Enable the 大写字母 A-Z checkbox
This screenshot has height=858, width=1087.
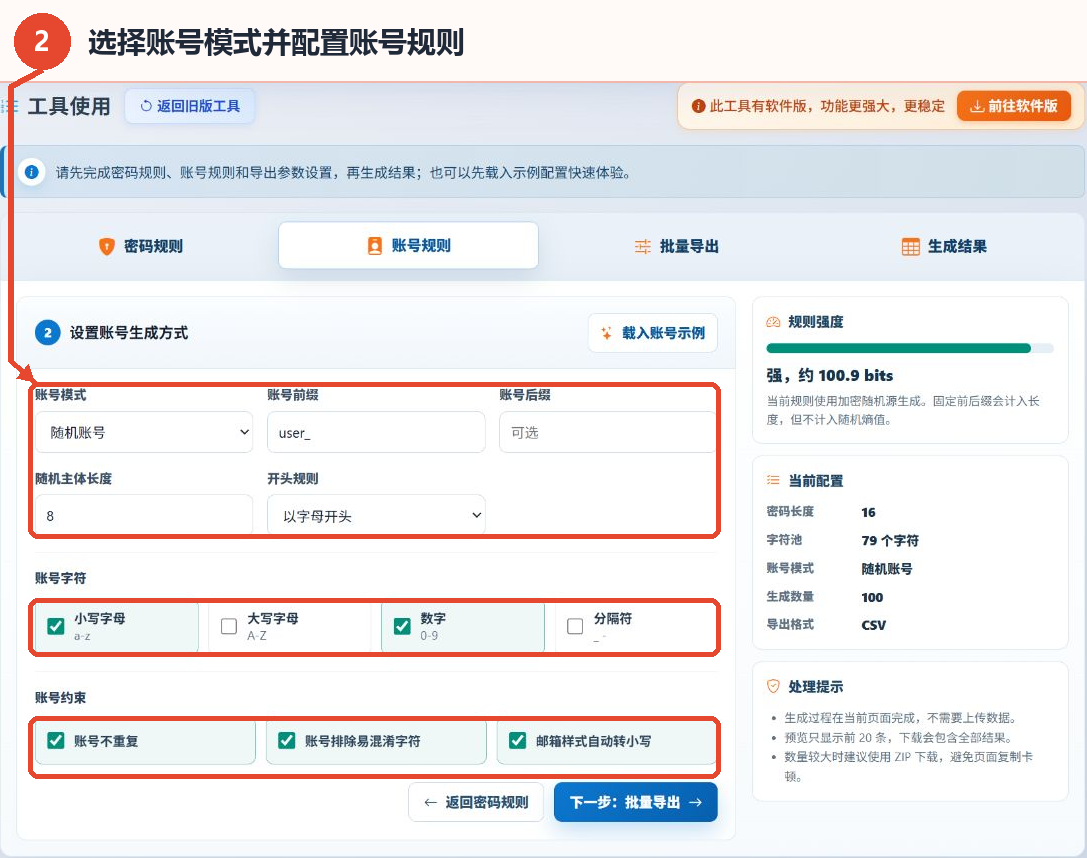[x=229, y=626]
